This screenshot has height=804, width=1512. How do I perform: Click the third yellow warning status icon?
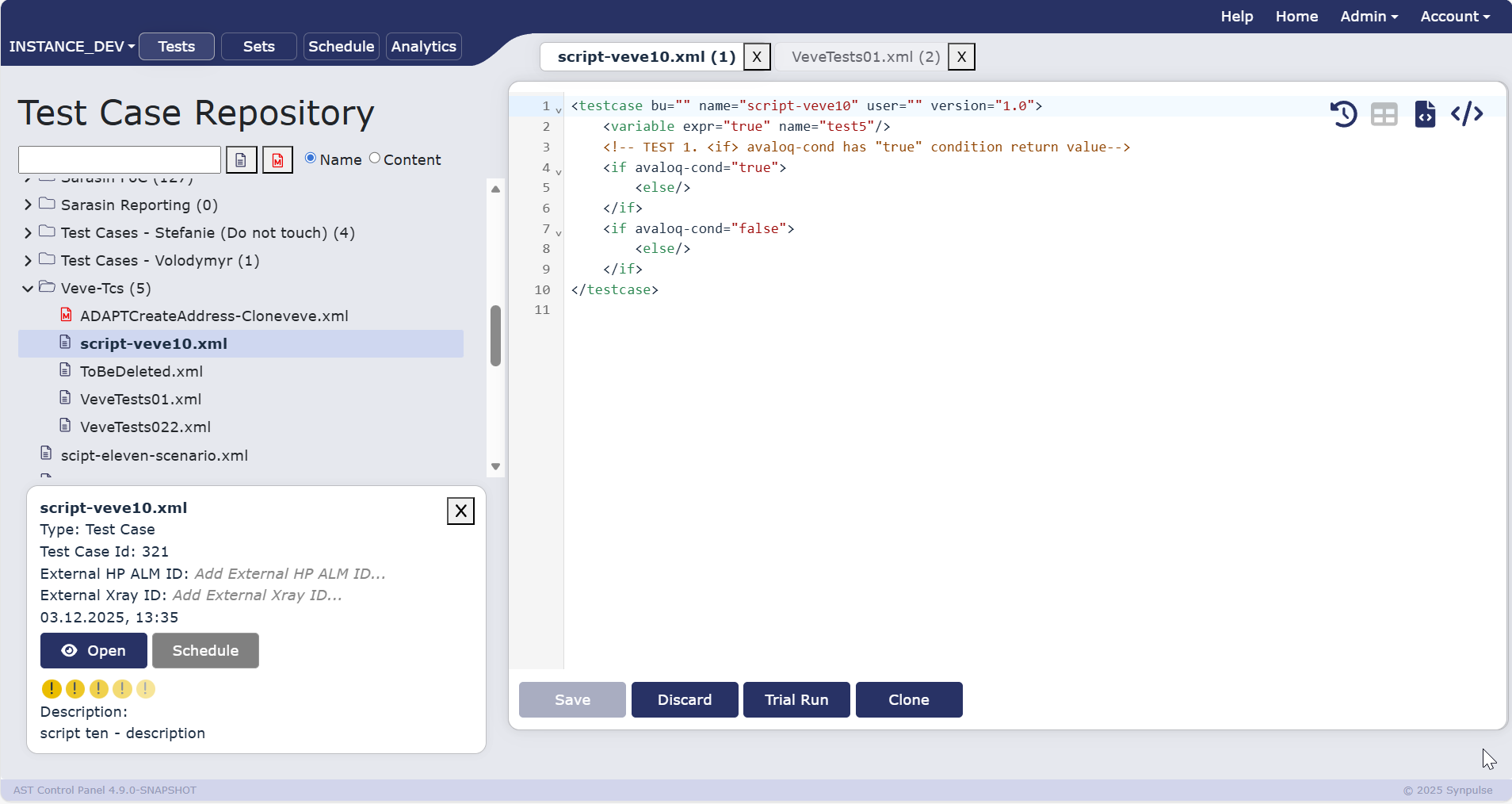[x=98, y=689]
